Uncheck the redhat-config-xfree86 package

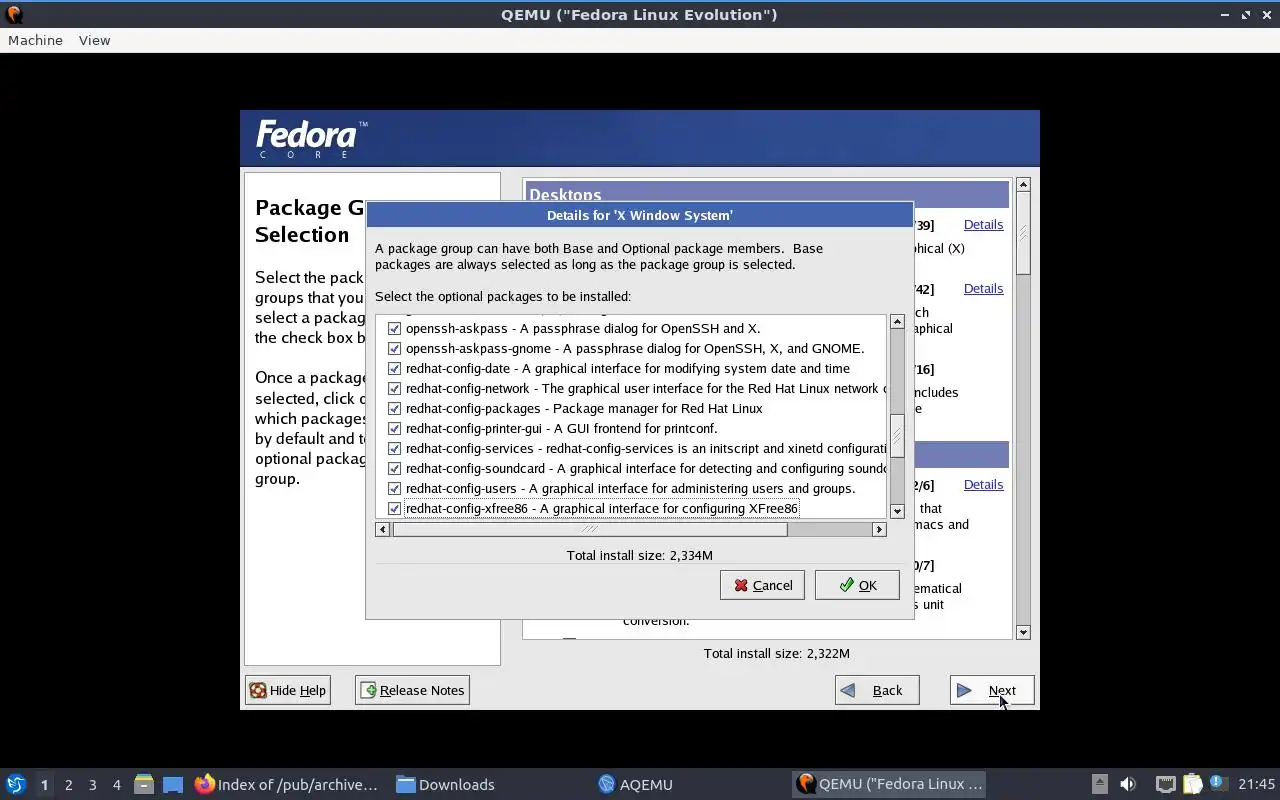click(x=394, y=508)
